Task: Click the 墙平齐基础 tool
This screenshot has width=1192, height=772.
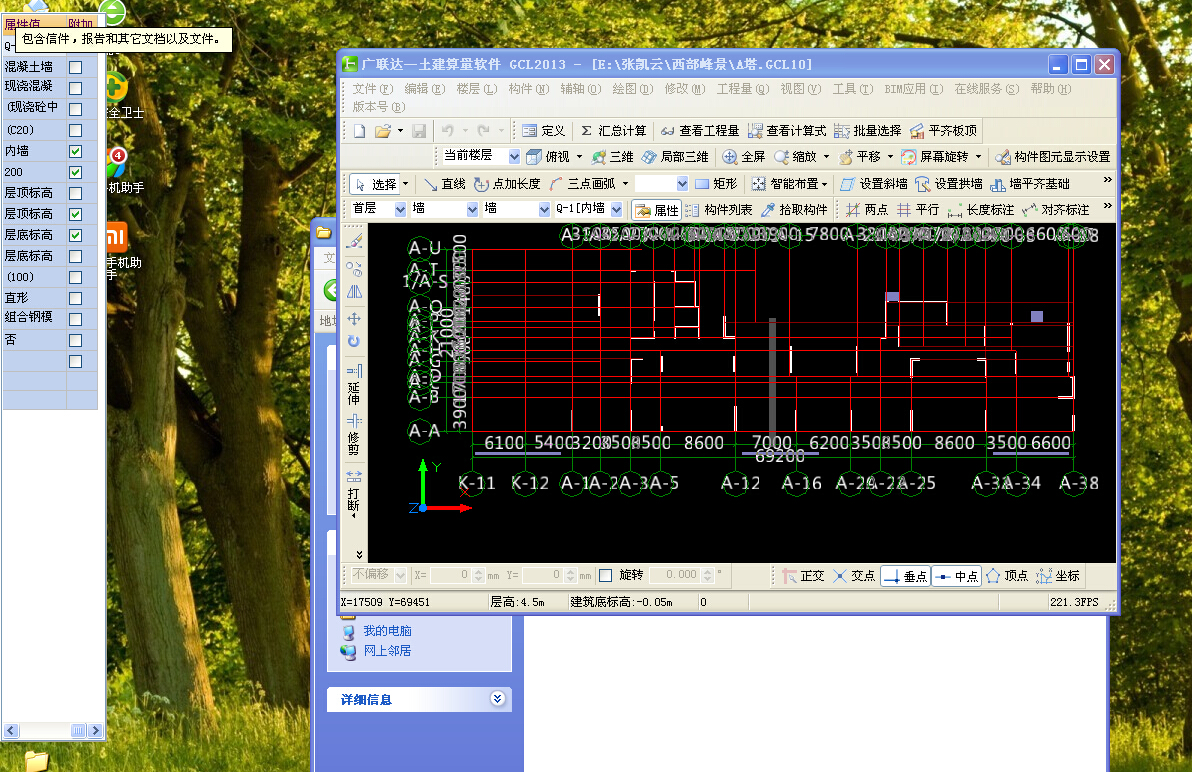Action: click(1030, 184)
